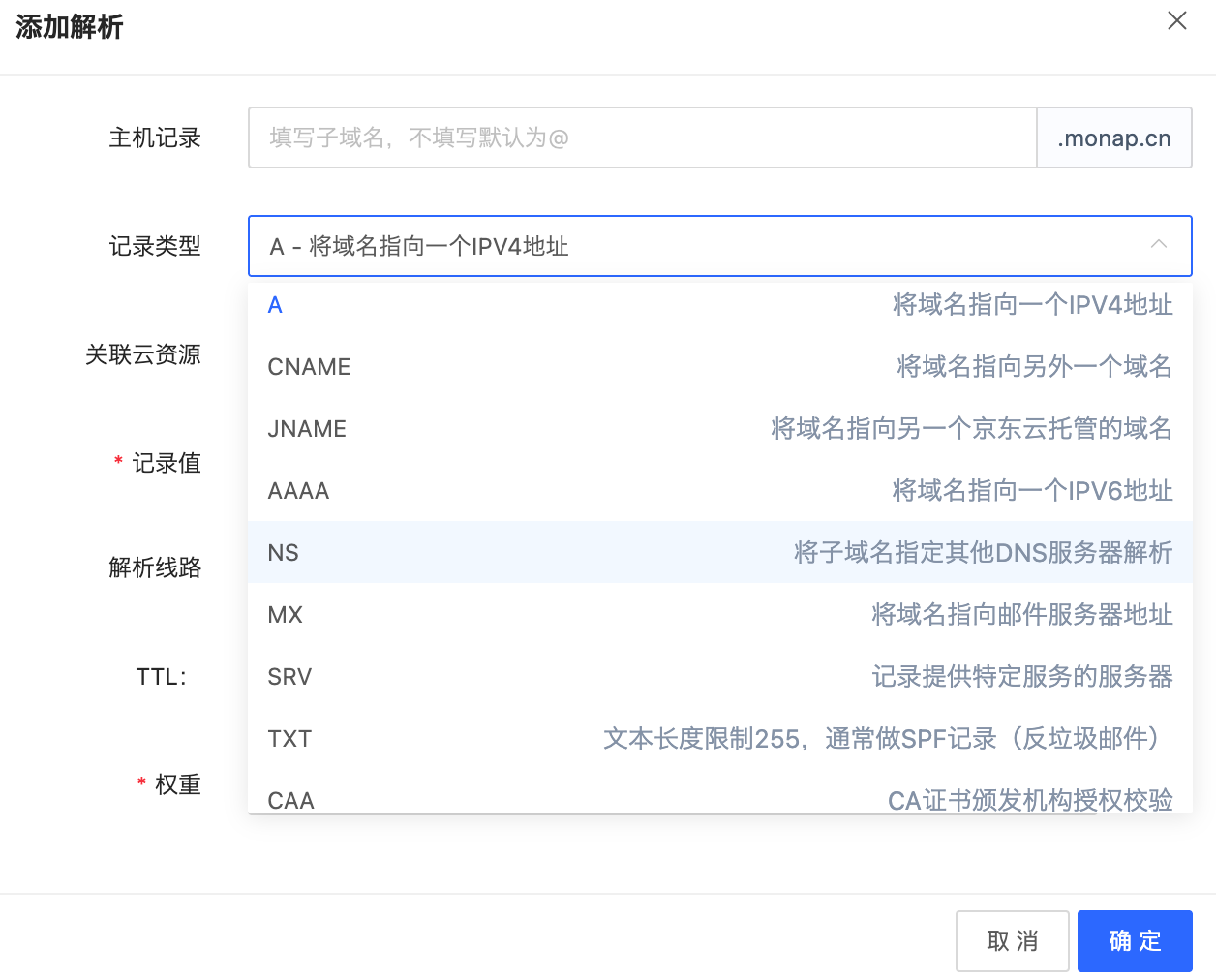Click the .monap.cn domain suffix
This screenshot has width=1216, height=980.
[x=1113, y=138]
